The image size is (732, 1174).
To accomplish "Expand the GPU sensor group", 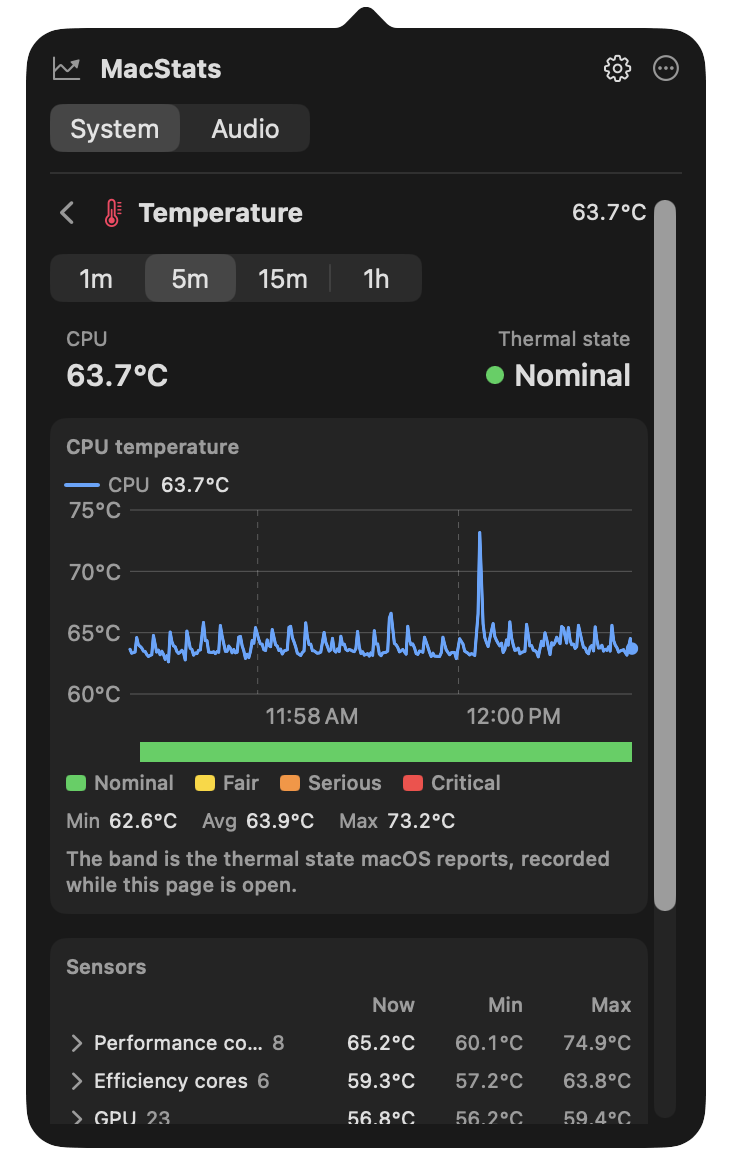I will [76, 1119].
